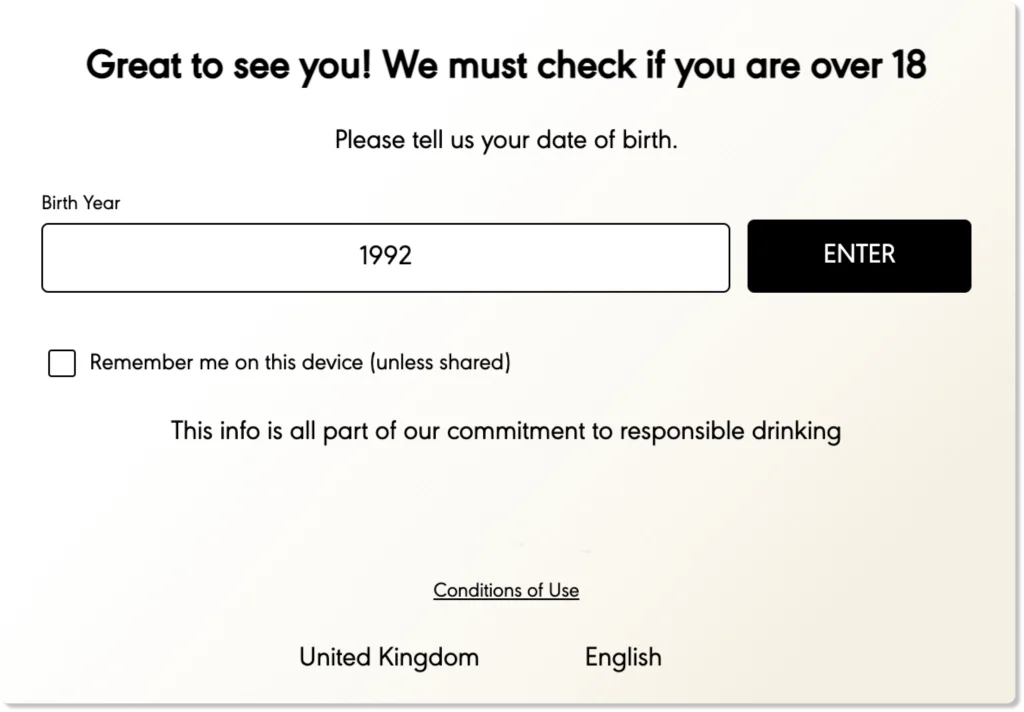Viewport: 1024px width, 712px height.
Task: Click the 'Birth Year' field label
Action: point(81,203)
